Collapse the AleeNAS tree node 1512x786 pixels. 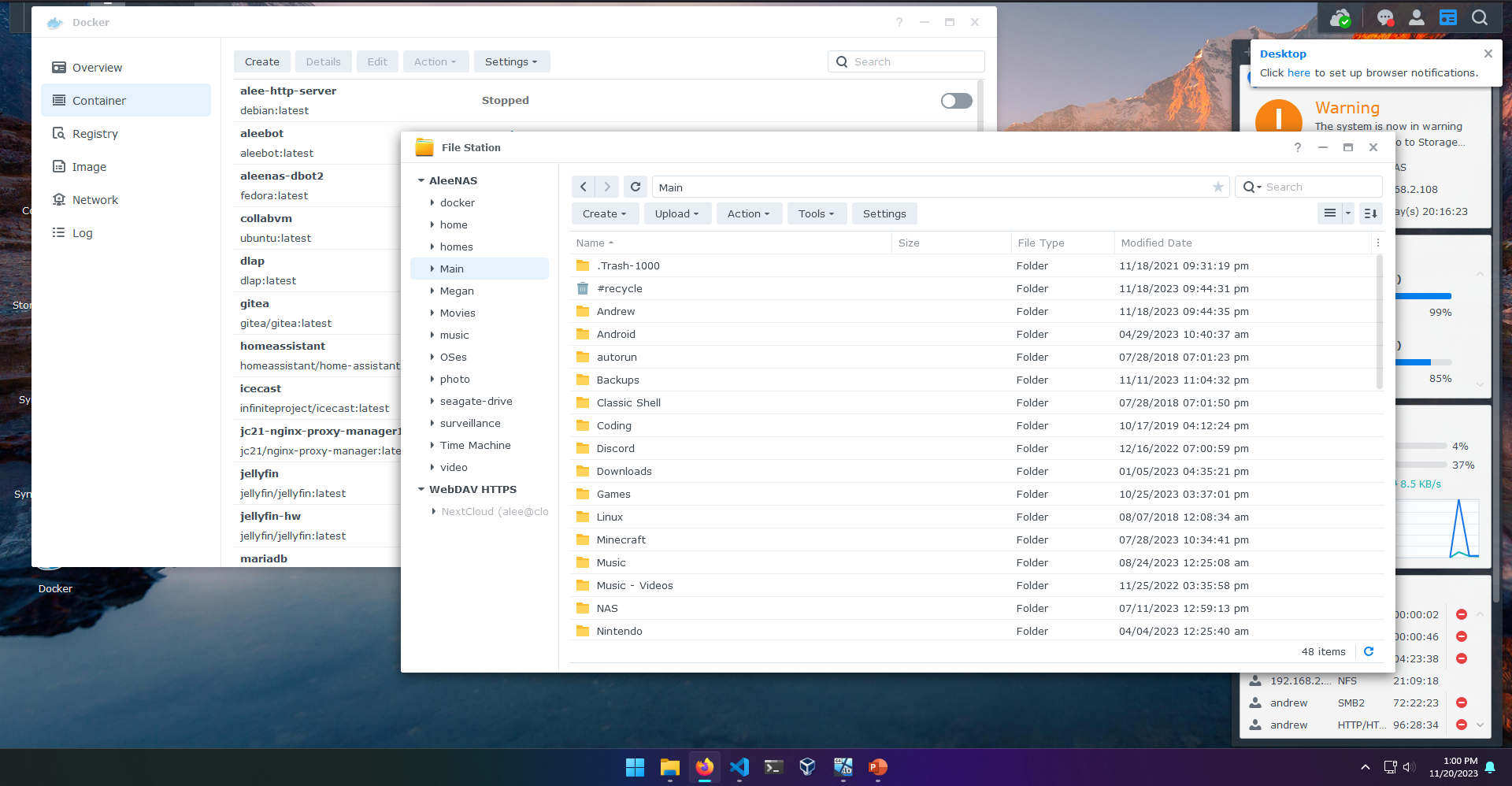pyautogui.click(x=421, y=180)
